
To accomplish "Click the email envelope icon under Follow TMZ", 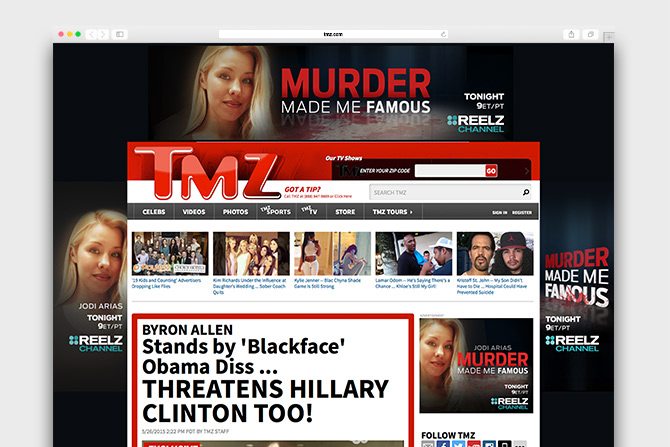I will point(428,444).
